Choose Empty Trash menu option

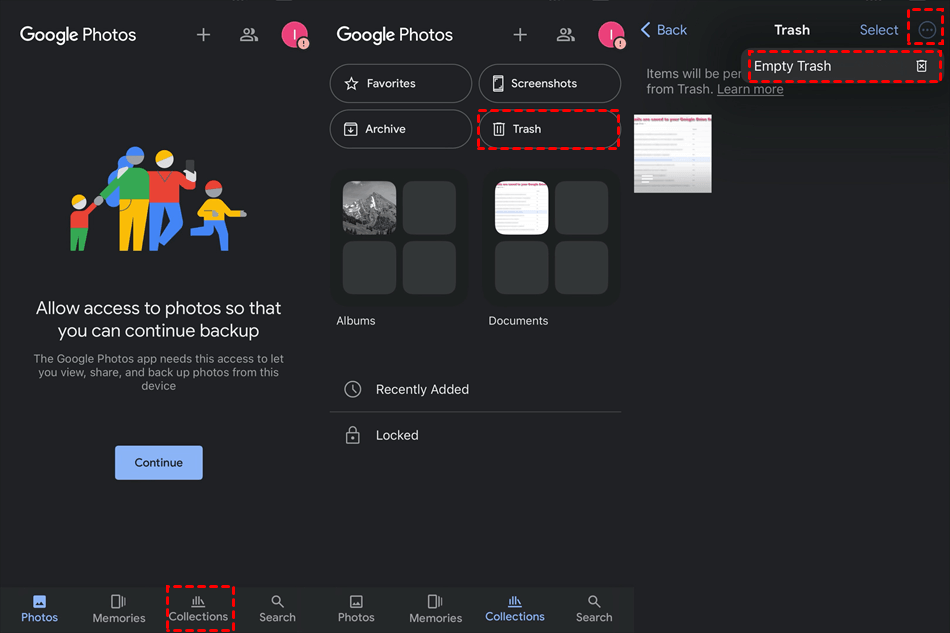[844, 66]
